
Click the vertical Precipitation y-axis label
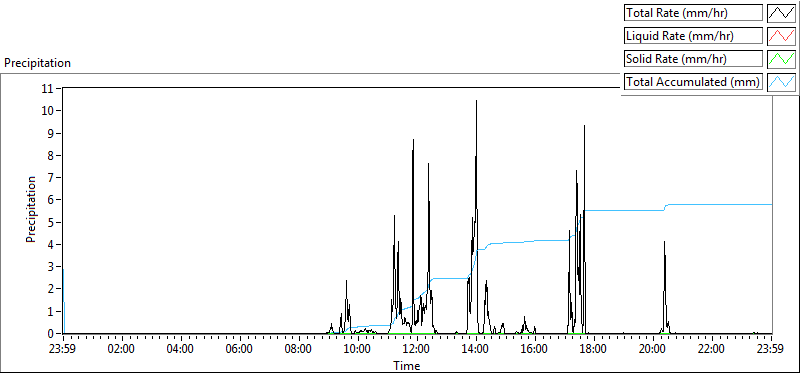[31, 209]
